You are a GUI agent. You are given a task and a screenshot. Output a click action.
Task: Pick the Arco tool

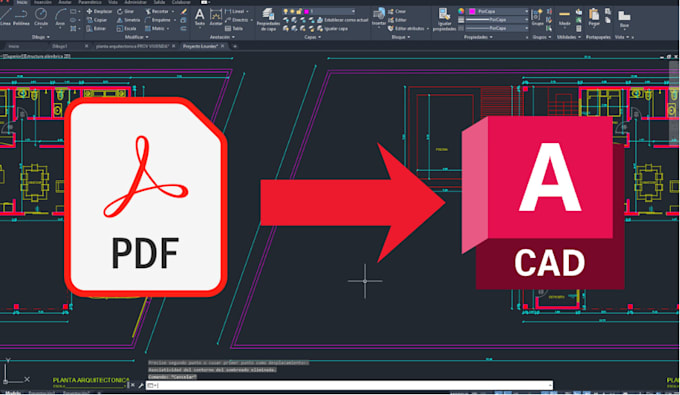click(x=60, y=17)
